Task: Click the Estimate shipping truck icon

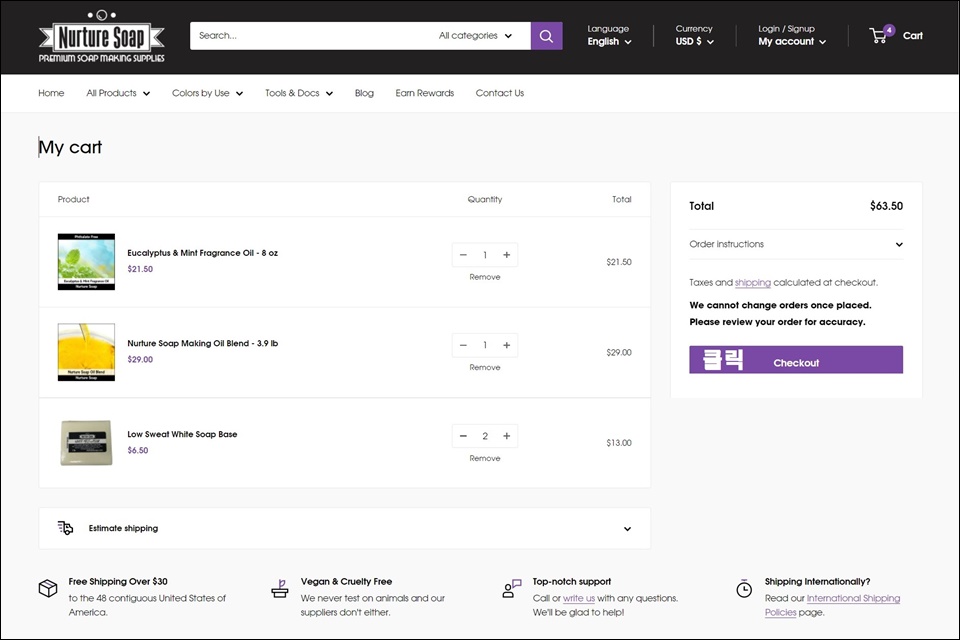Action: [66, 528]
